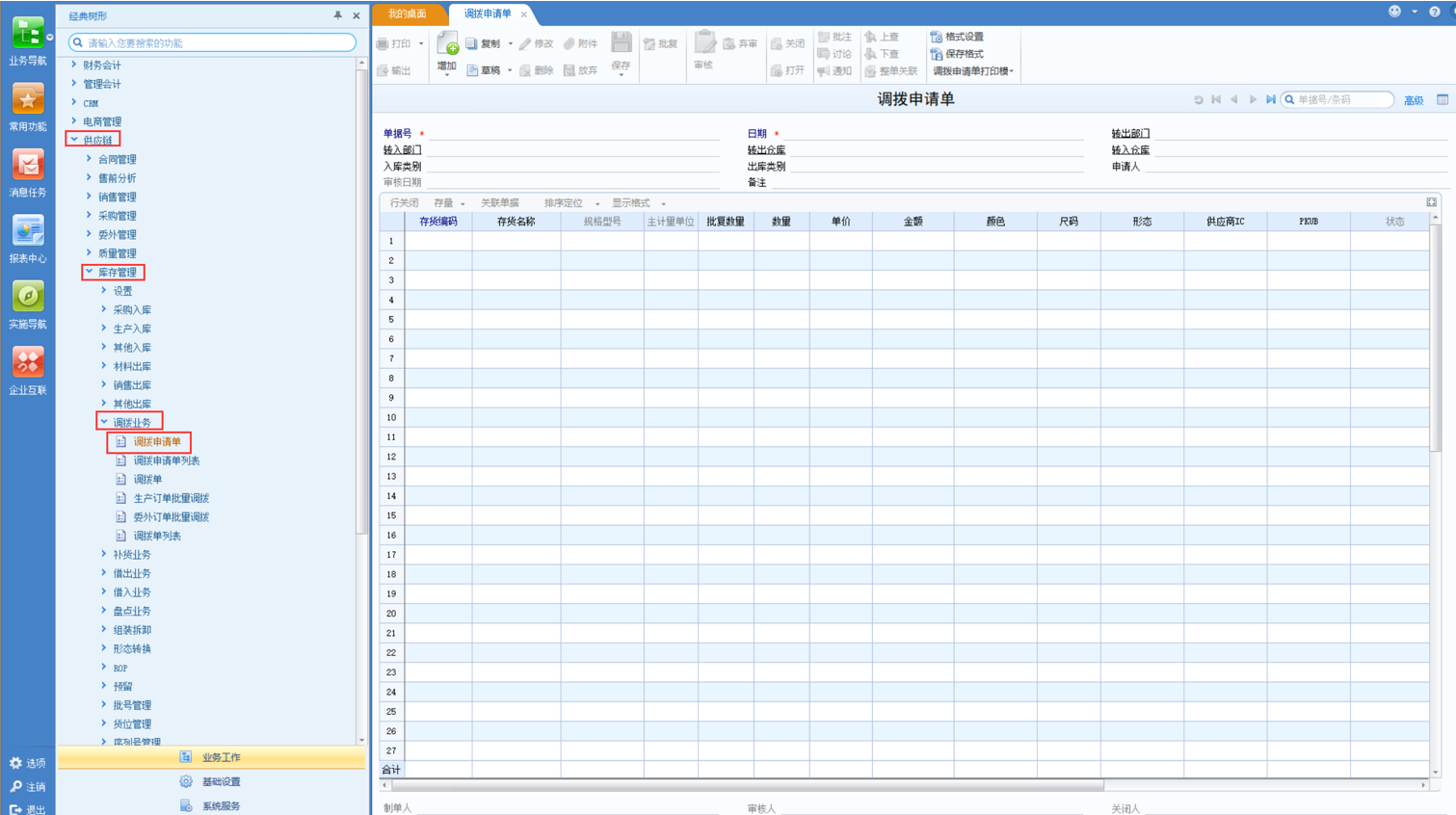Close the 经典树形 panel
Screen dimensions: 1456x815
(x=357, y=15)
